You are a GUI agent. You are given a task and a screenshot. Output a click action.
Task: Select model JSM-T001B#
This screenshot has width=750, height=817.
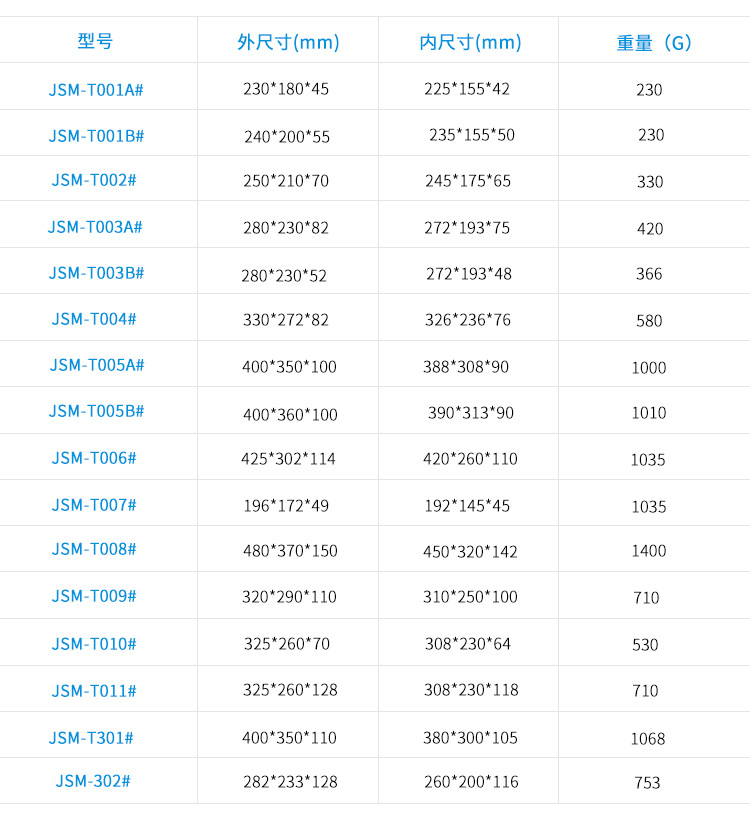pyautogui.click(x=96, y=135)
